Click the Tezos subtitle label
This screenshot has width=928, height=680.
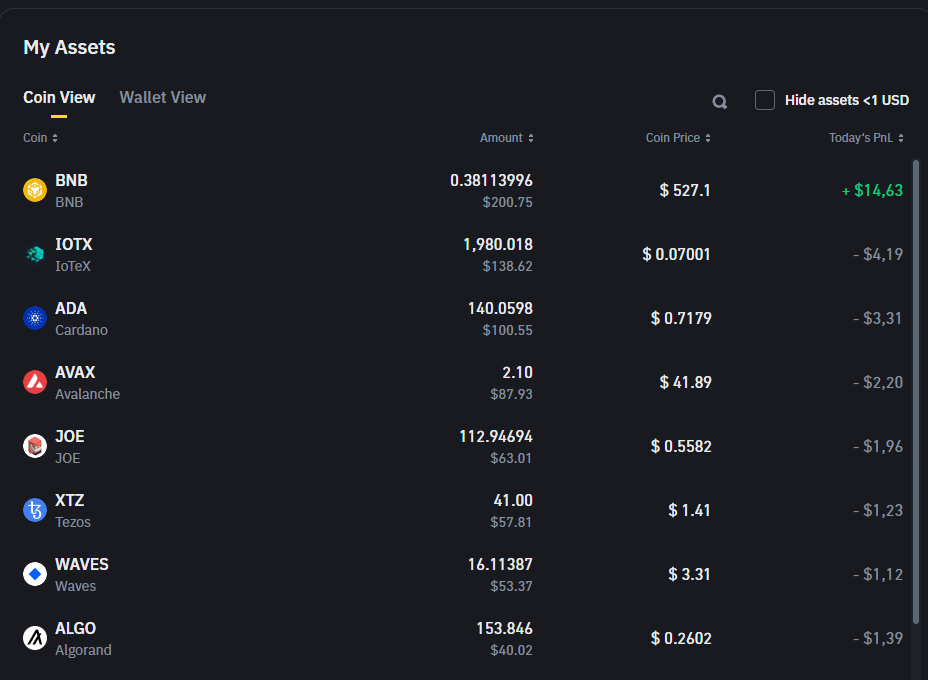point(73,522)
